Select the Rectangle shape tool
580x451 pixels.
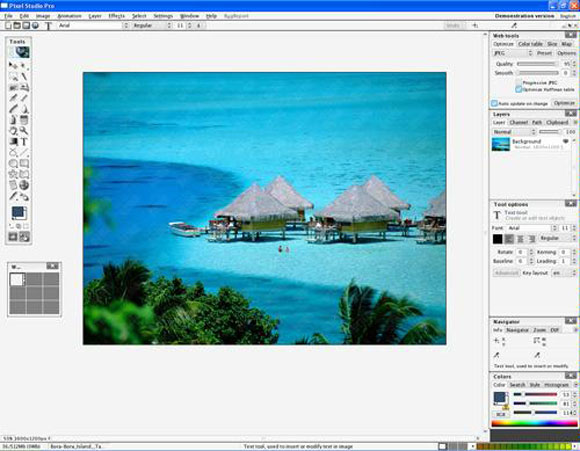click(x=24, y=164)
